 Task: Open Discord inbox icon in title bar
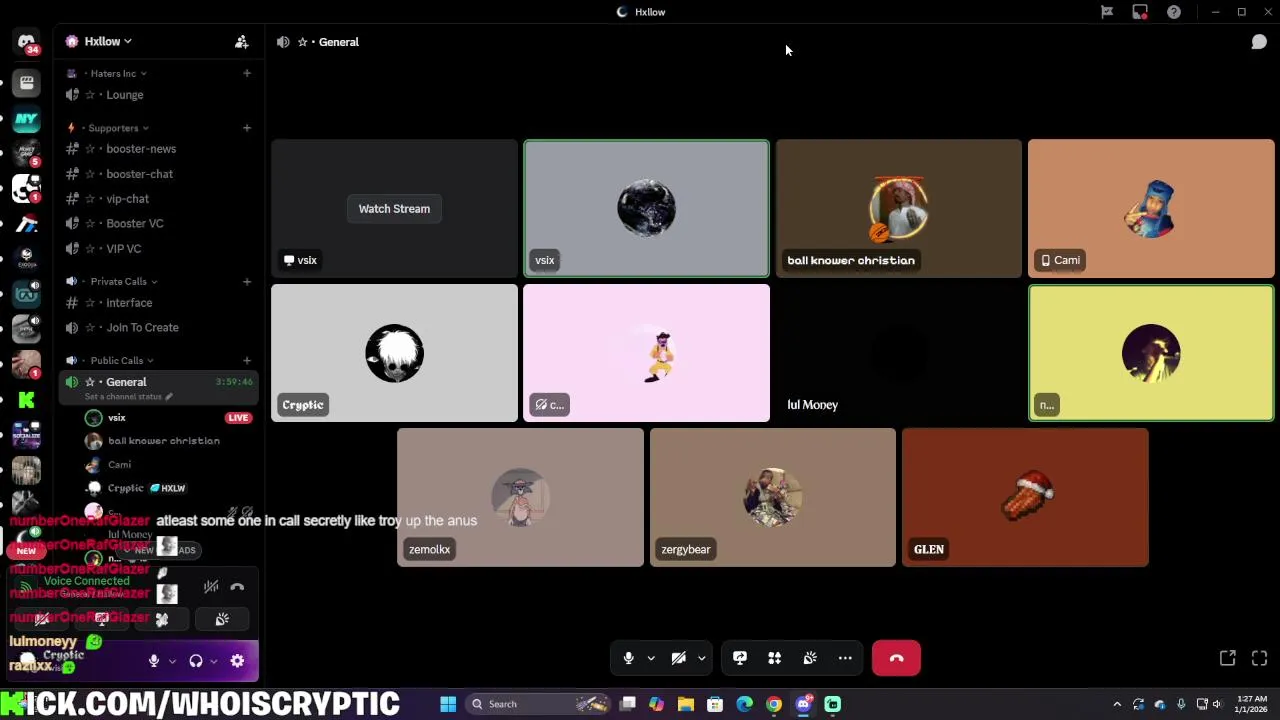point(1140,12)
